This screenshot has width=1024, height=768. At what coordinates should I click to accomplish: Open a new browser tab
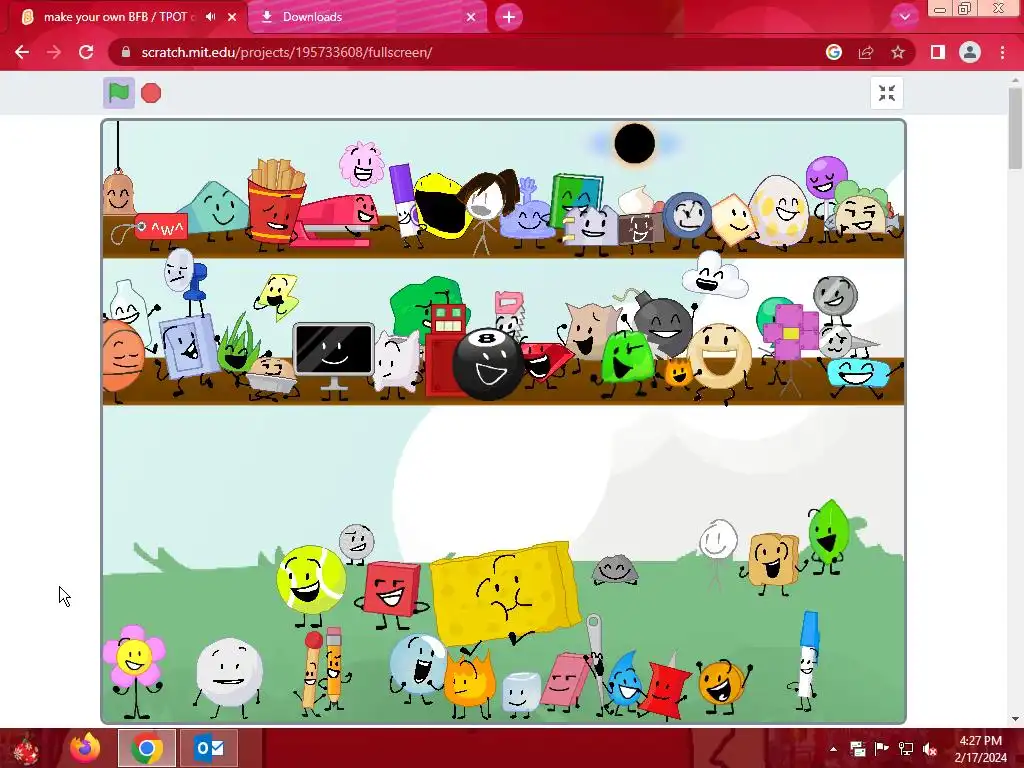[509, 17]
